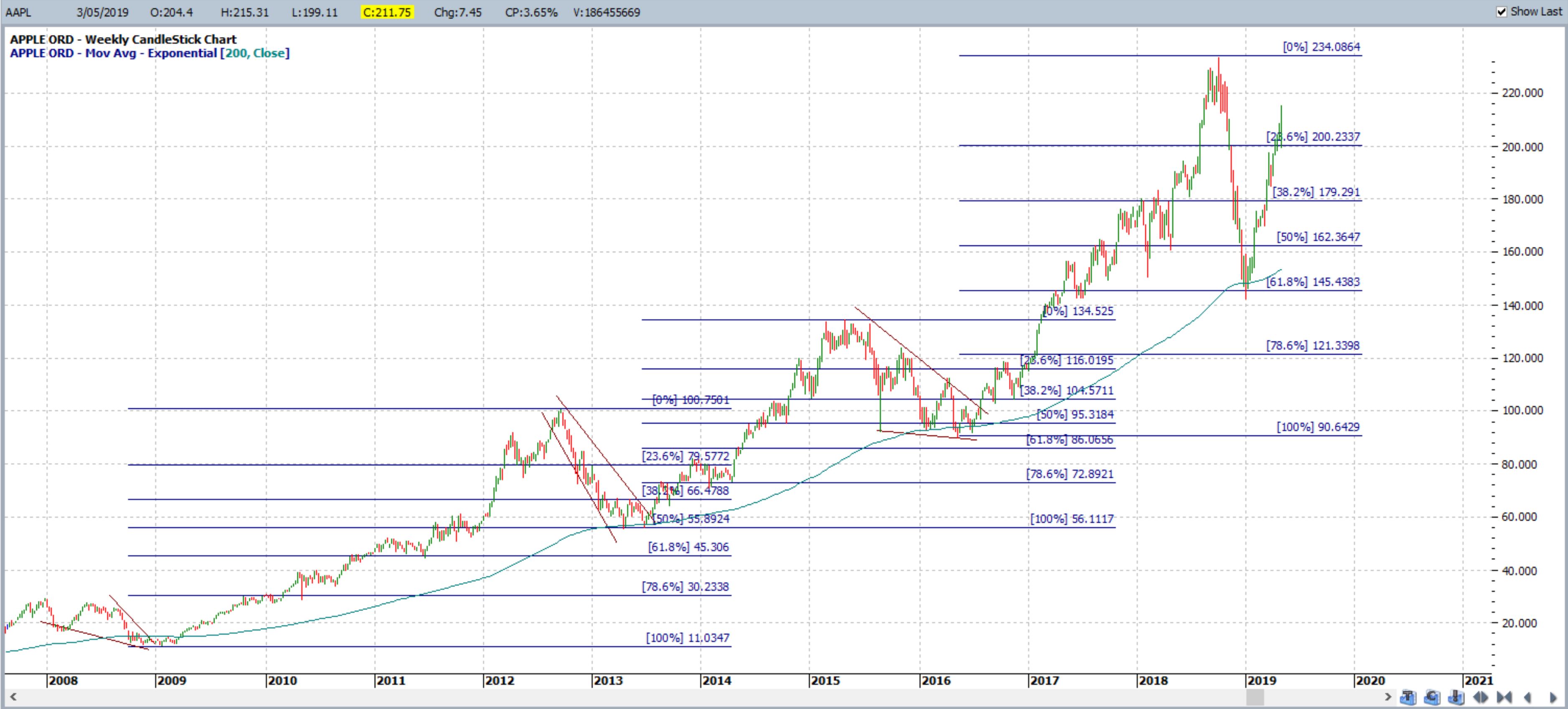The height and width of the screenshot is (709, 1568).
Task: Click the 3/05/2019 date in header
Action: (102, 12)
